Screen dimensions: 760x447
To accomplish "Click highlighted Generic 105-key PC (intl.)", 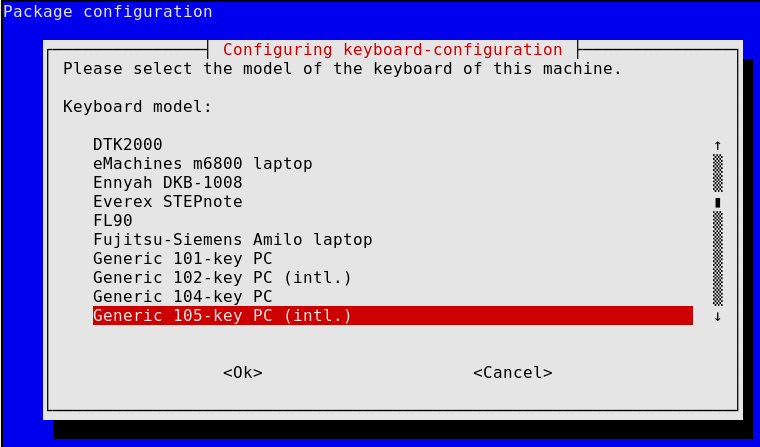I will 393,316.
